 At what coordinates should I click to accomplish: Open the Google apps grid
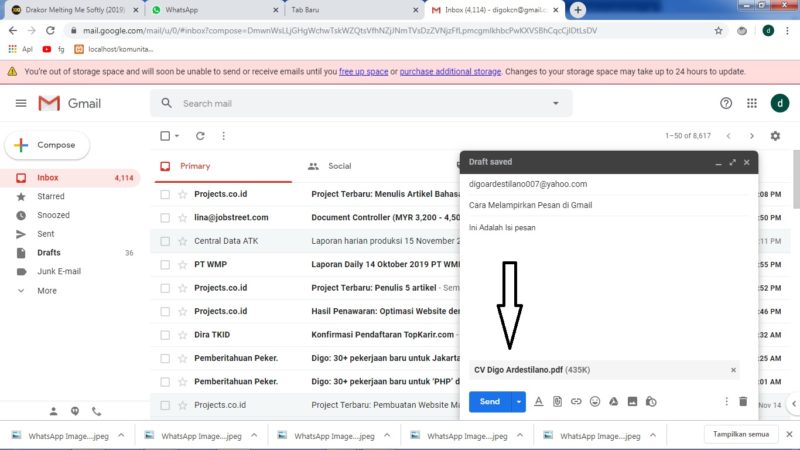click(752, 104)
